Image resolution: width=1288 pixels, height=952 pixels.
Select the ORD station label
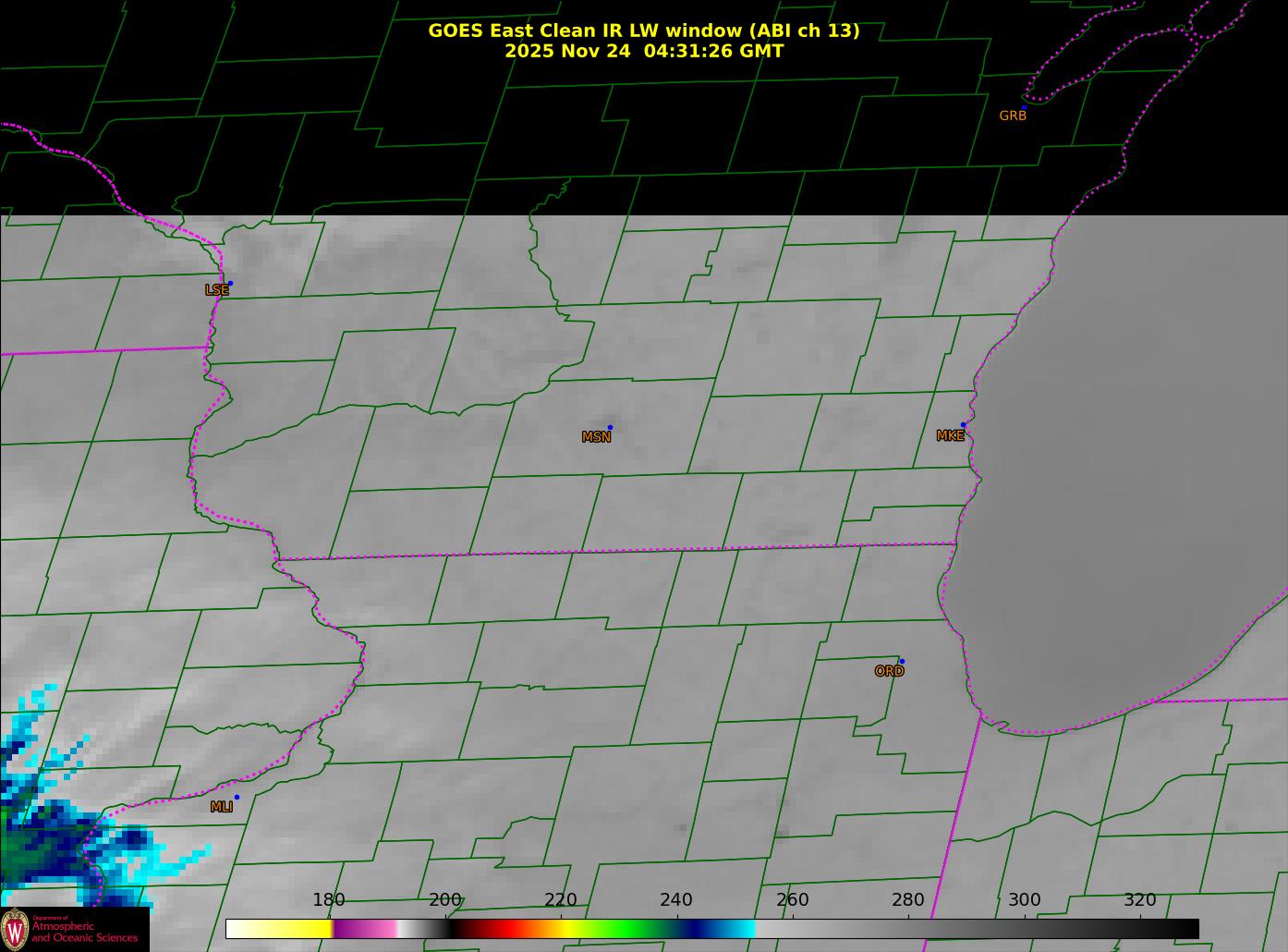[889, 672]
